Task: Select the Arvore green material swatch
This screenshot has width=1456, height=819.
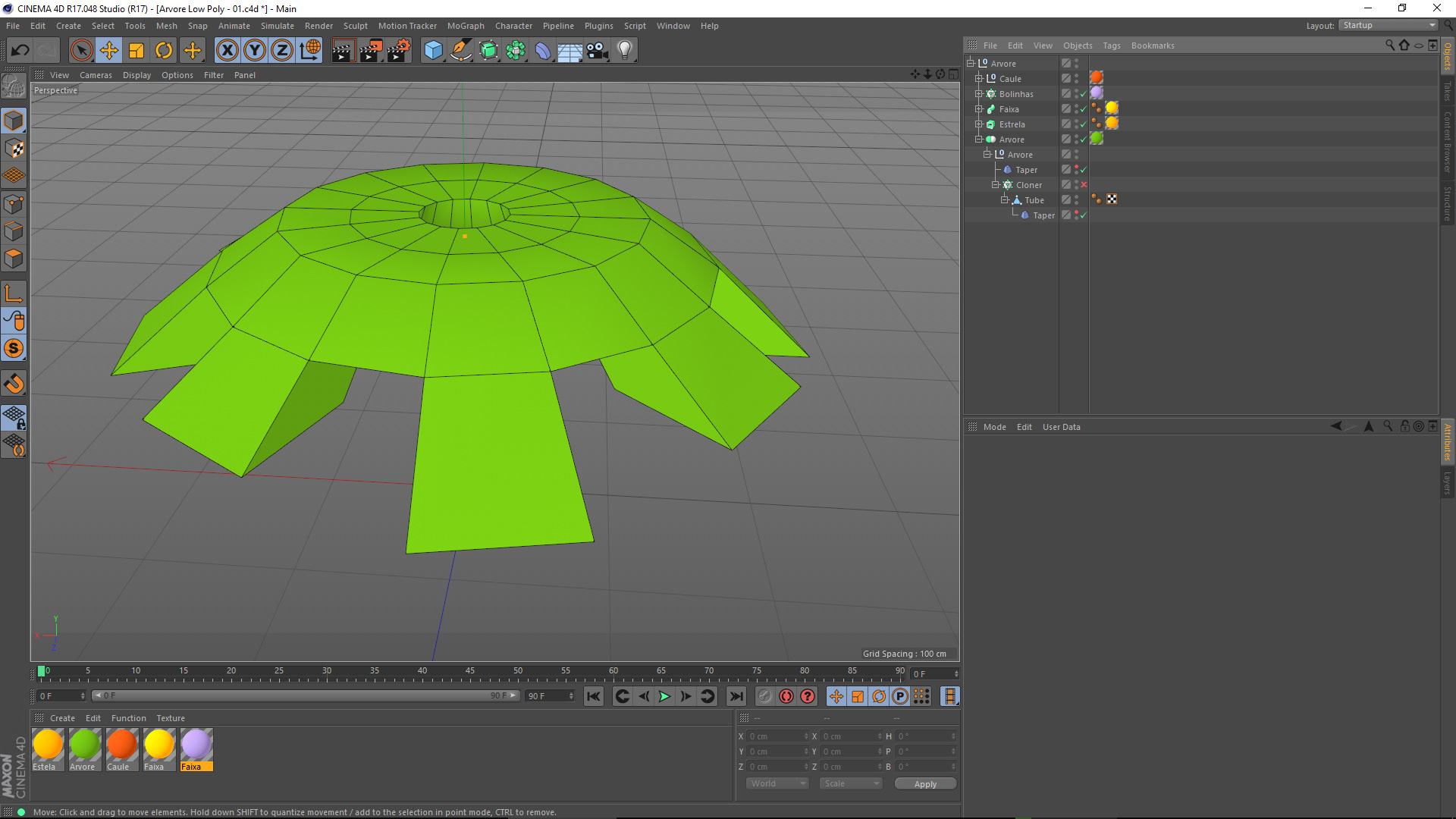Action: pyautogui.click(x=84, y=745)
